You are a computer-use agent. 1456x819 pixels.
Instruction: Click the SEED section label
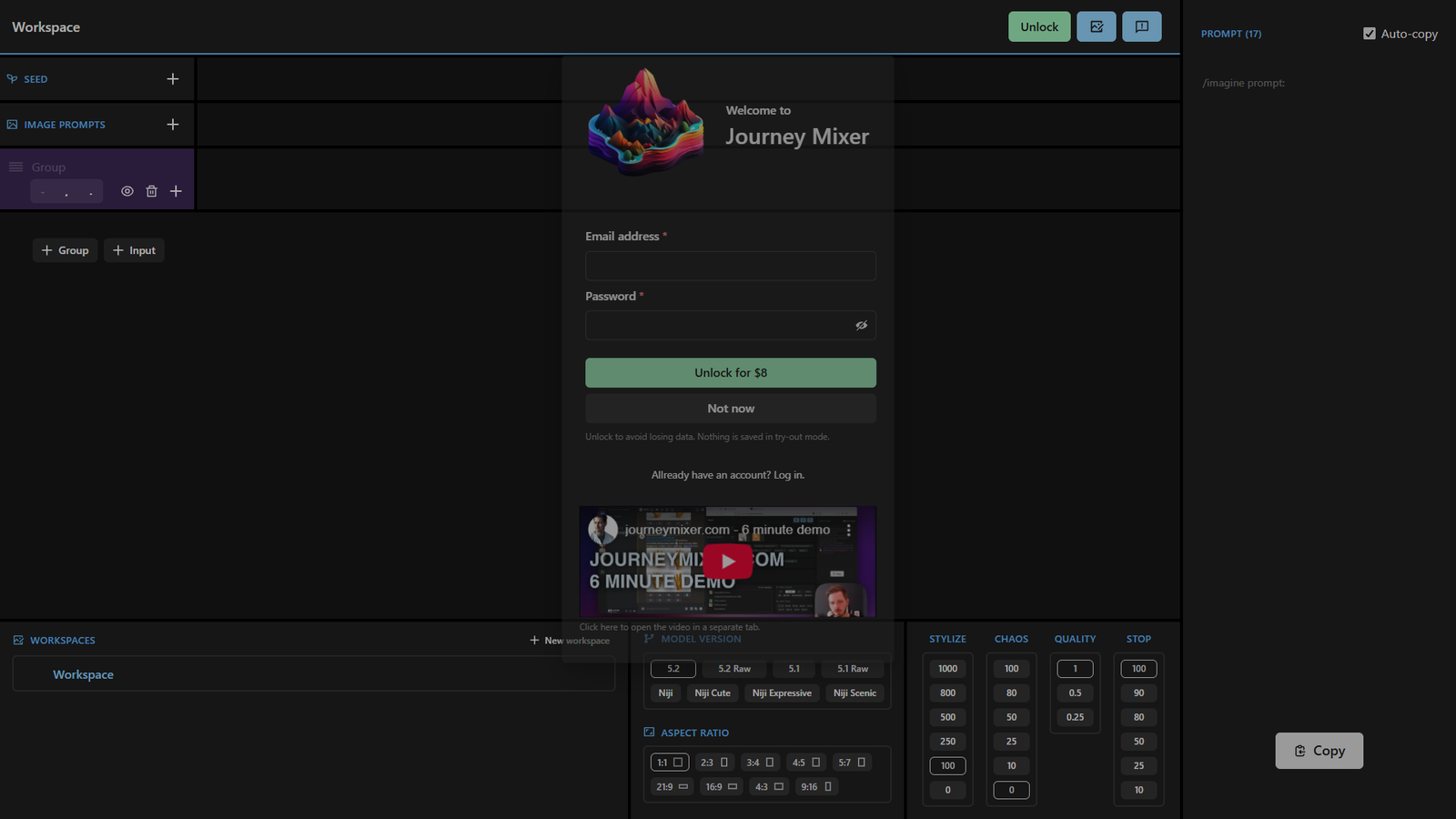tap(35, 79)
